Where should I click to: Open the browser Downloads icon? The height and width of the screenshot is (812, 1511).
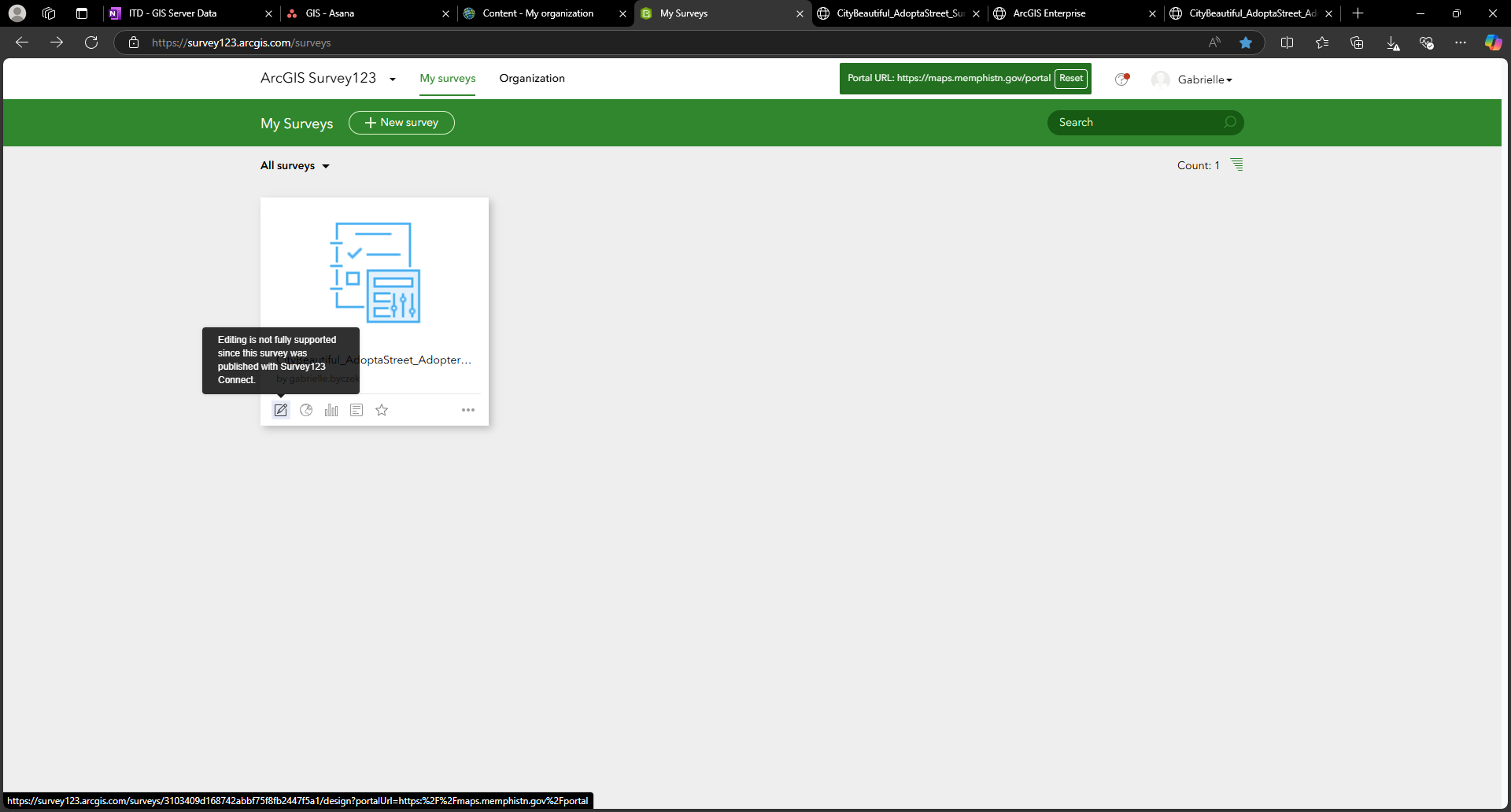1392,42
